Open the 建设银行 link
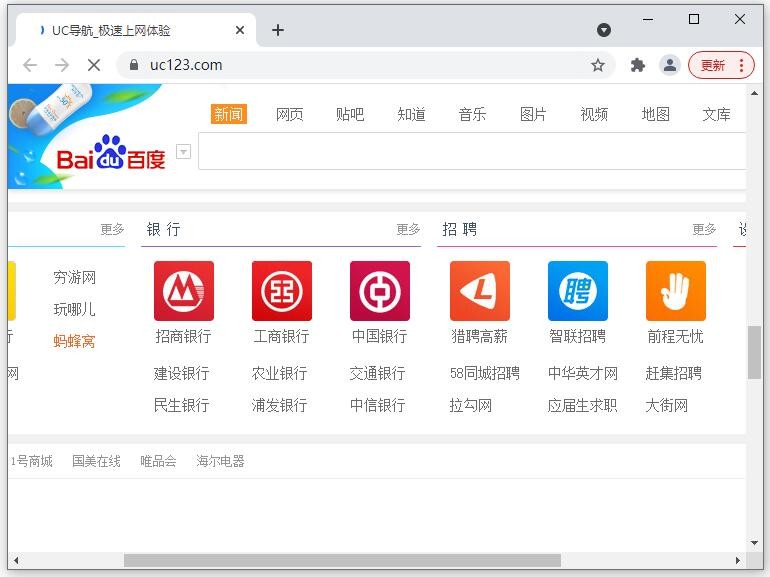Viewport: 770px width, 577px height. 182,373
